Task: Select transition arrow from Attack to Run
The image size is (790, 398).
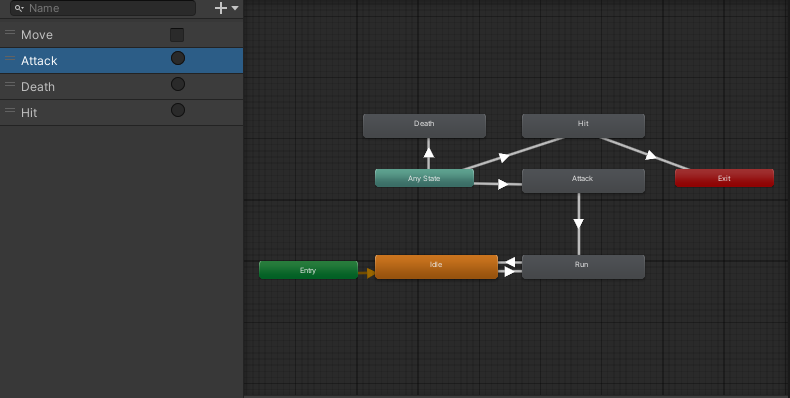Action: point(578,223)
